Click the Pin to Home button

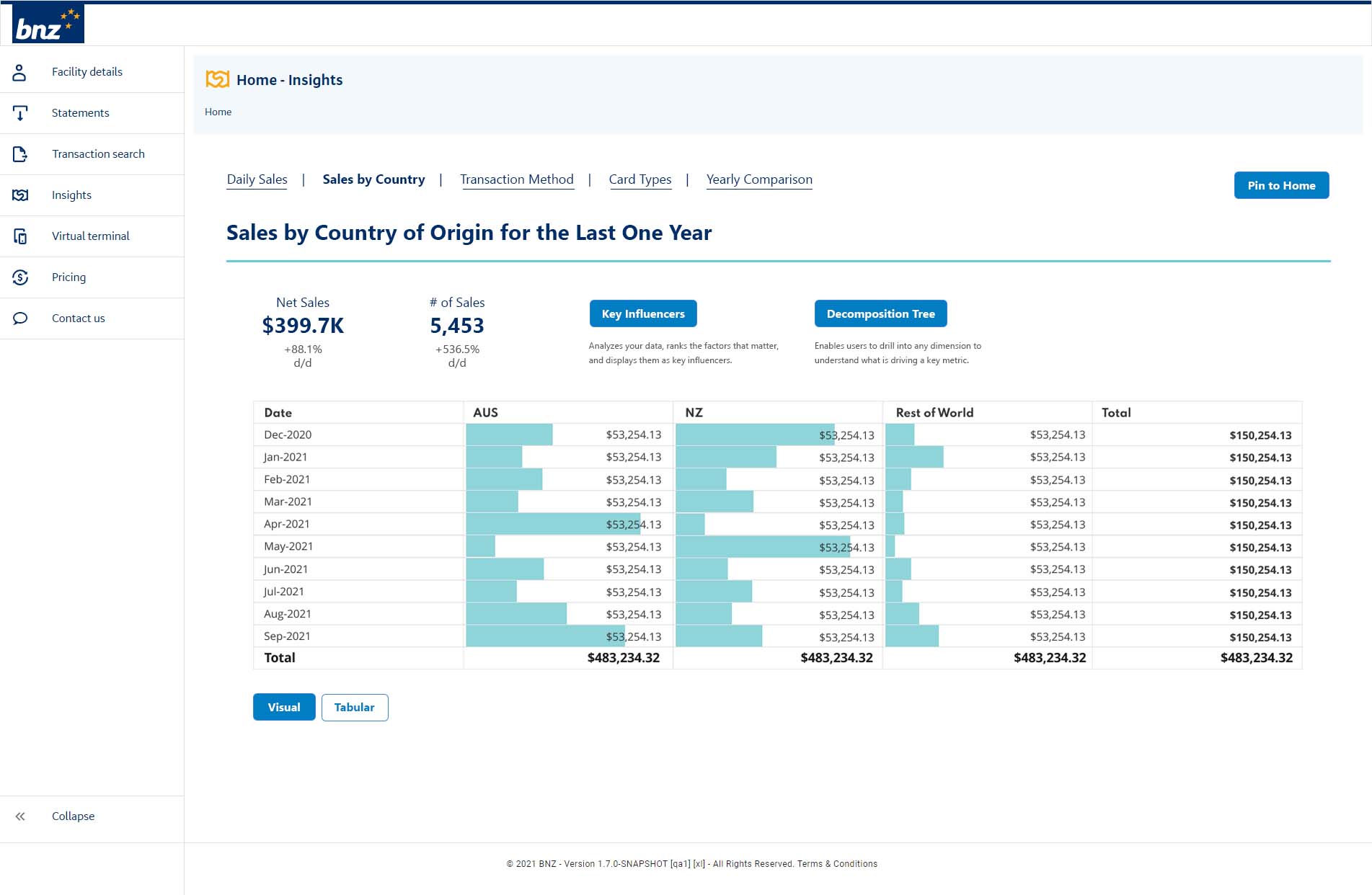[1281, 185]
